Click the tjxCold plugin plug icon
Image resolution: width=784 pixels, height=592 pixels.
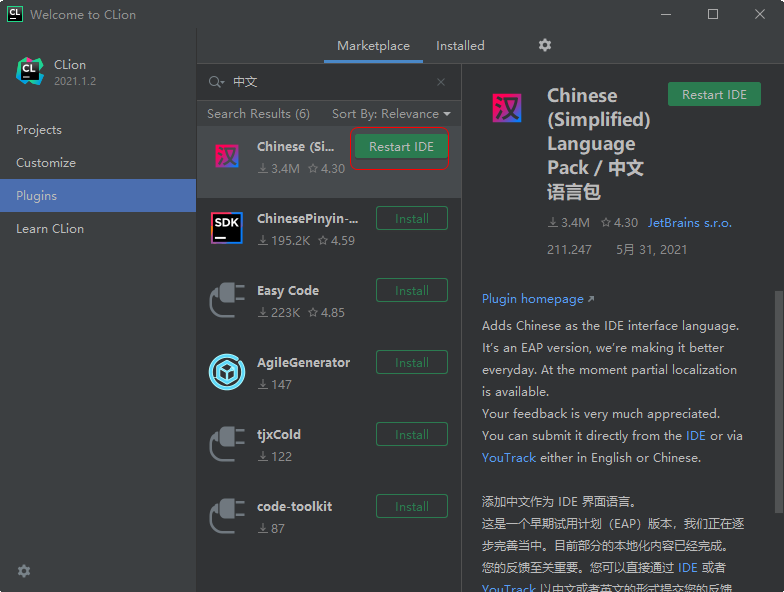tap(227, 444)
